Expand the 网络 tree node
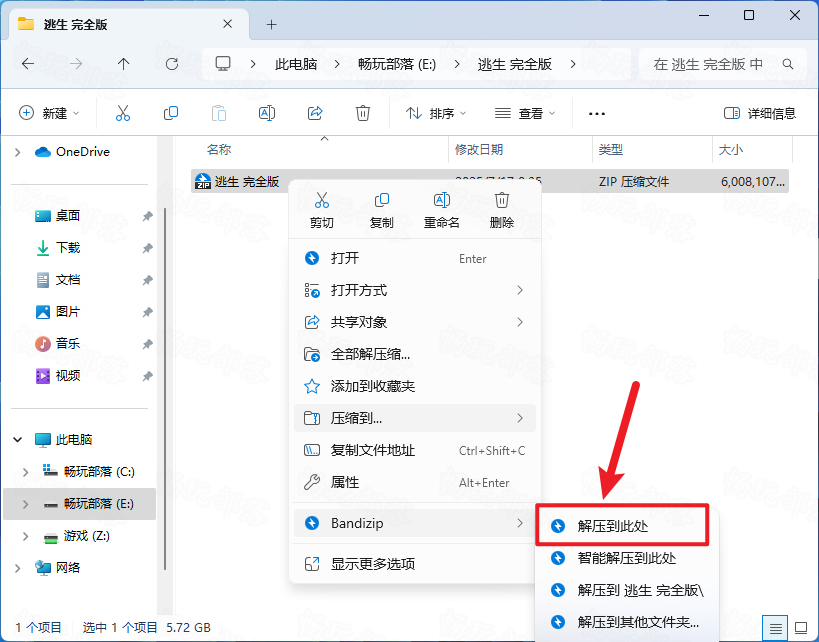The height and width of the screenshot is (642, 819). click(18, 568)
